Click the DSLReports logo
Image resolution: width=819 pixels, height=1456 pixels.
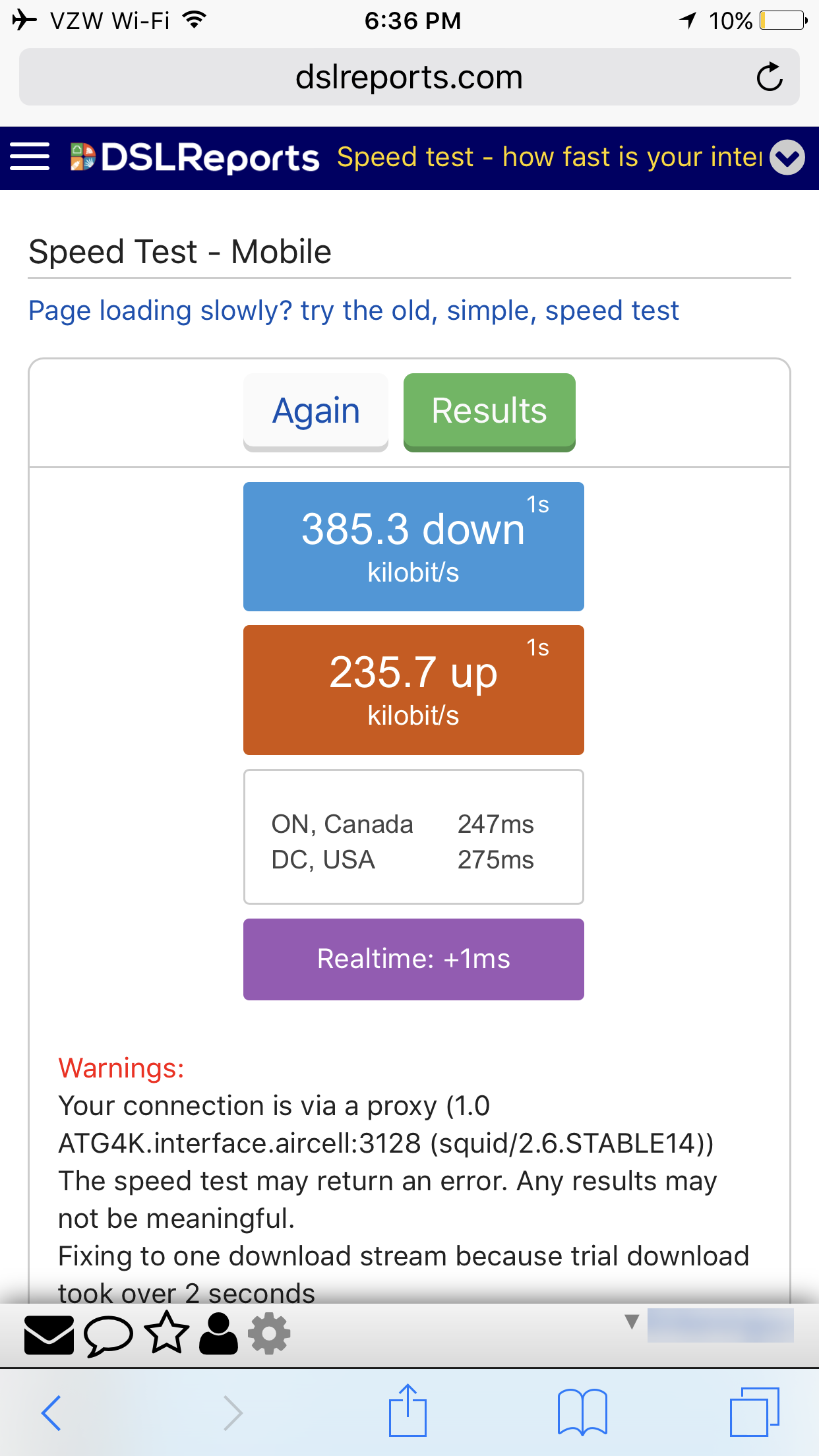[x=195, y=158]
